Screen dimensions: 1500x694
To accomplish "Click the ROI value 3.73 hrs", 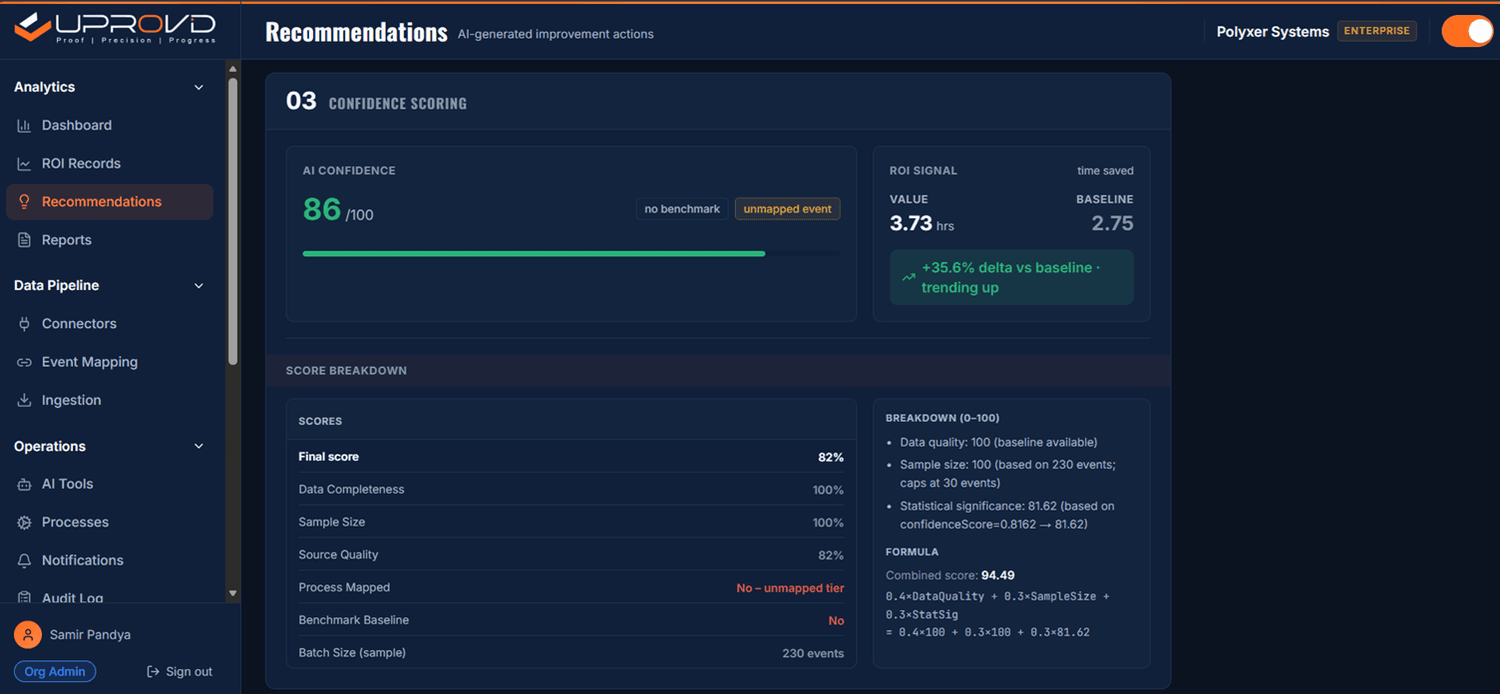I will [x=922, y=224].
